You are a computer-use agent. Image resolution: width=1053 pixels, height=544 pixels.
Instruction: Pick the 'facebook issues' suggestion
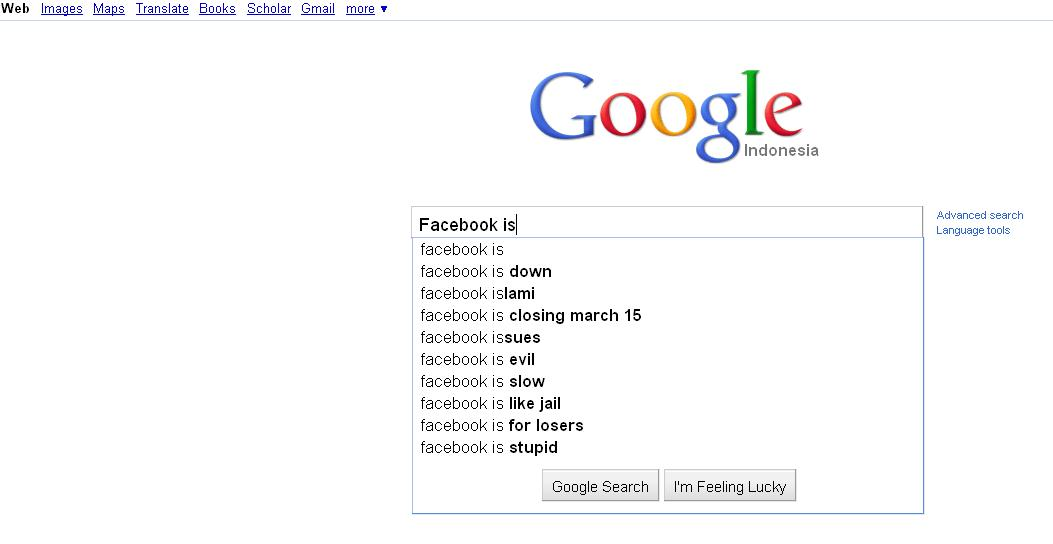point(668,337)
